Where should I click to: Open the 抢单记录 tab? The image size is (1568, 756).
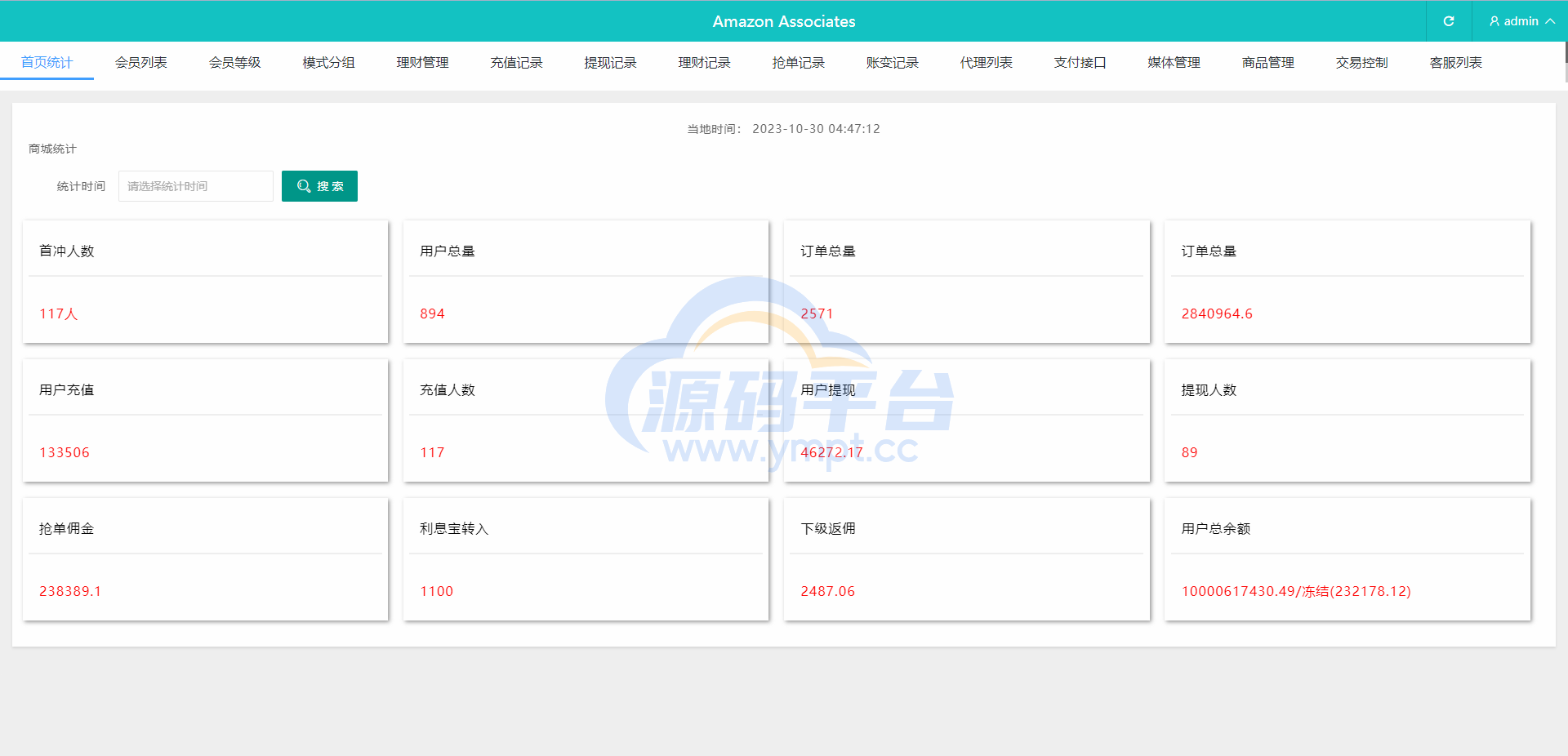point(798,62)
